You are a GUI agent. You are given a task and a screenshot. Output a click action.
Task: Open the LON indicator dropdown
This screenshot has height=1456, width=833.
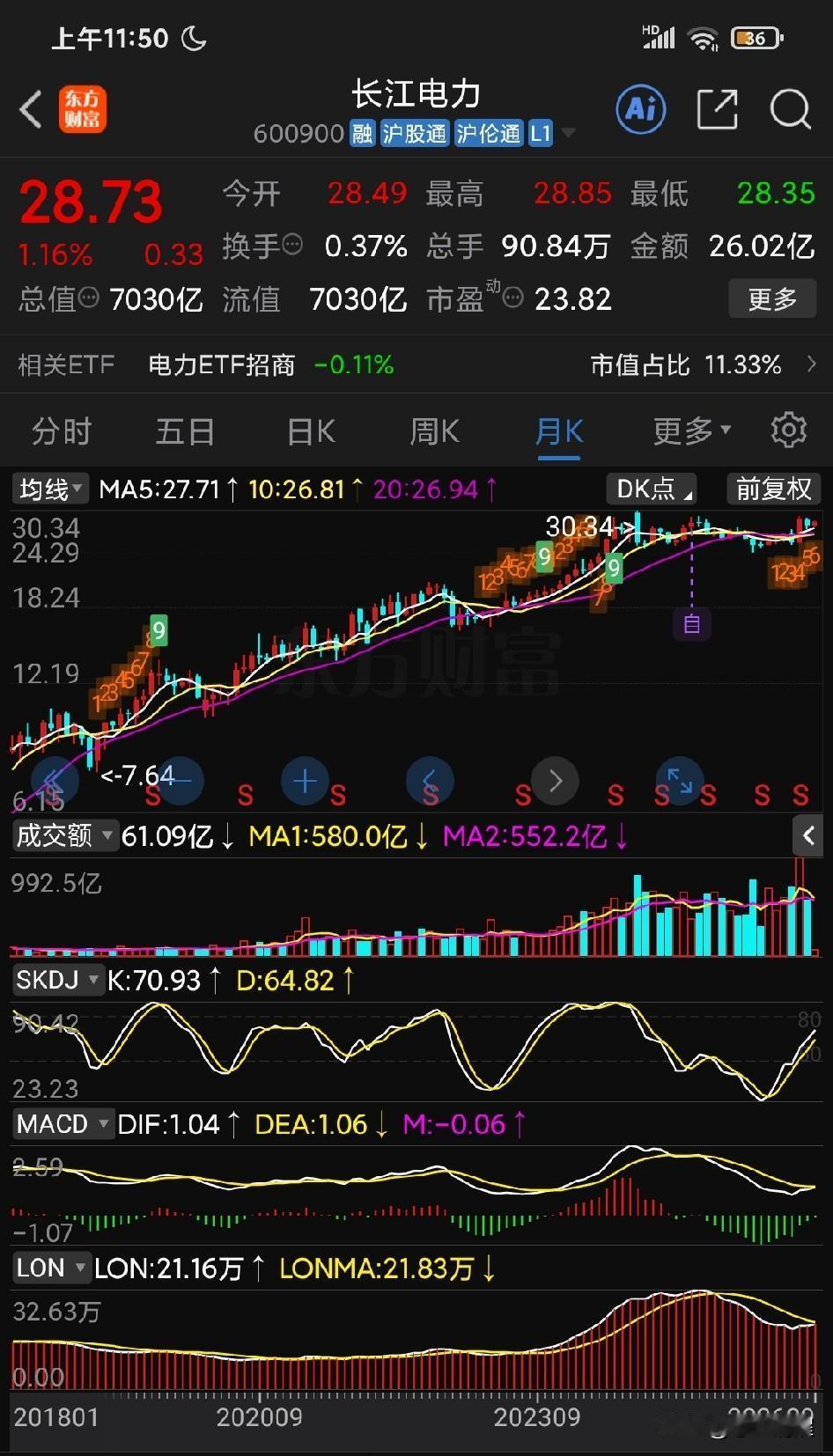pyautogui.click(x=51, y=1268)
